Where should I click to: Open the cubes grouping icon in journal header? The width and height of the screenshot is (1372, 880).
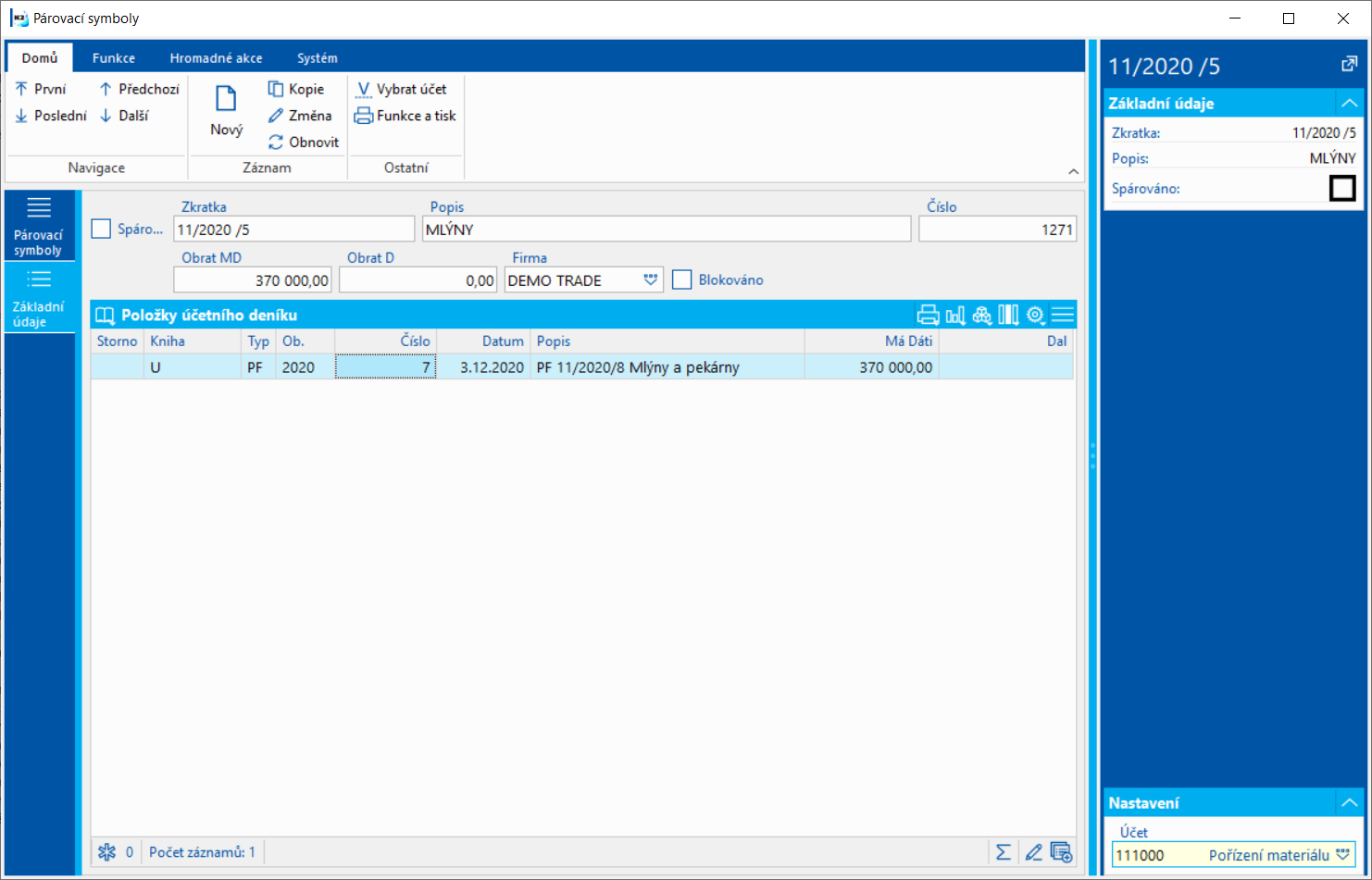point(982,316)
